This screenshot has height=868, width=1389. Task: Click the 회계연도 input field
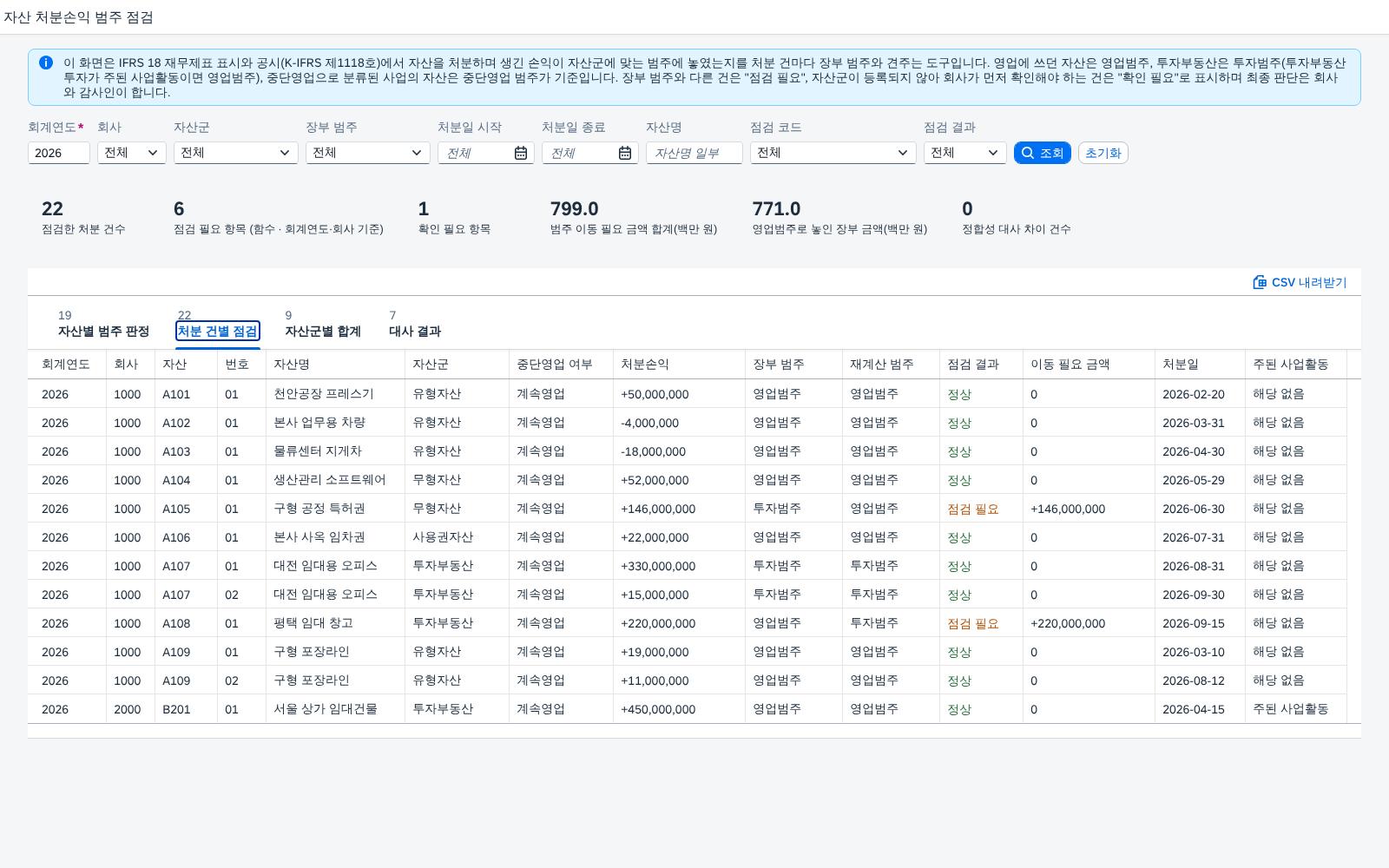[59, 153]
